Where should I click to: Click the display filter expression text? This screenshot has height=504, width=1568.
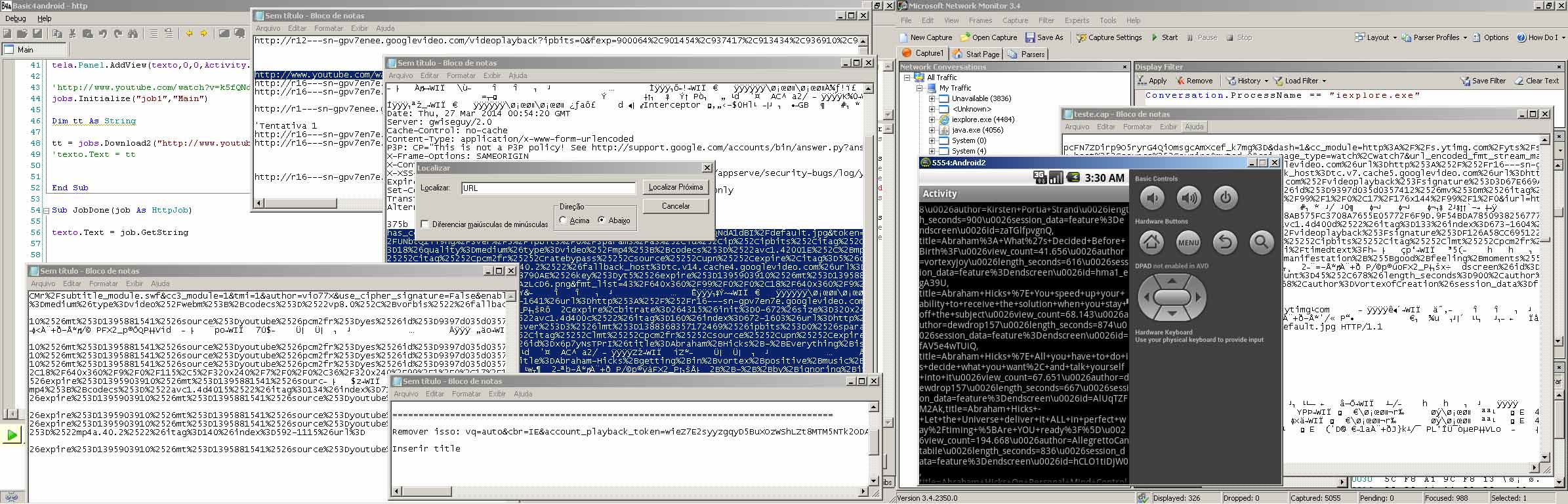(x=1282, y=95)
